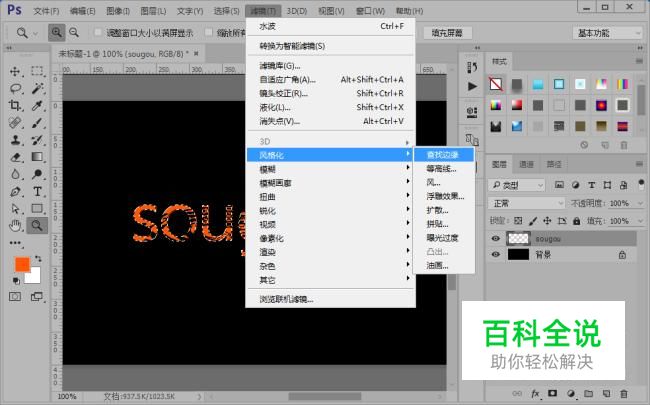Viewport: 650px width, 405px height.
Task: Toggle Quick Mask mode
Action: (x=15, y=297)
